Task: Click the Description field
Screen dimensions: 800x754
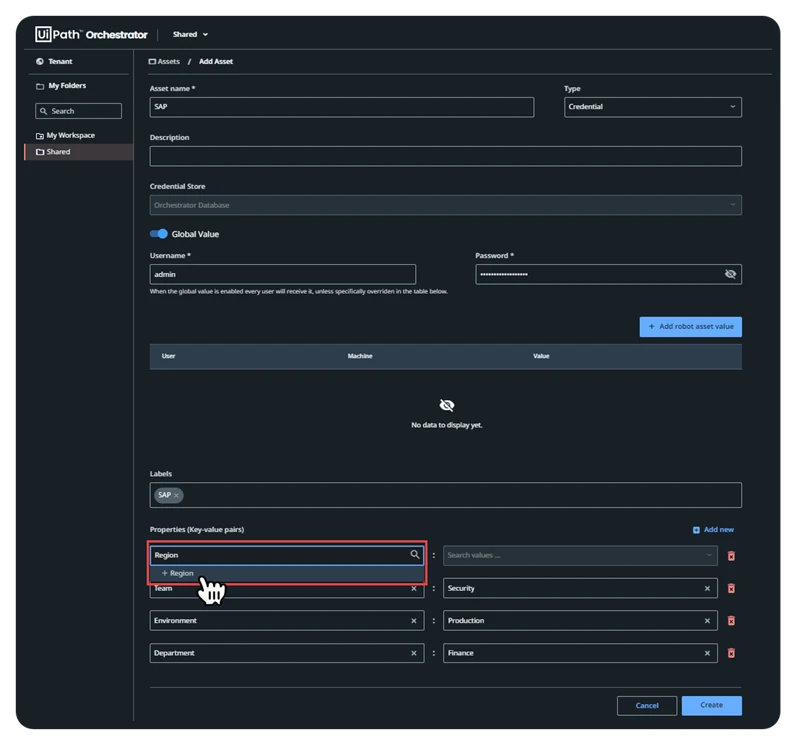Action: tap(445, 156)
